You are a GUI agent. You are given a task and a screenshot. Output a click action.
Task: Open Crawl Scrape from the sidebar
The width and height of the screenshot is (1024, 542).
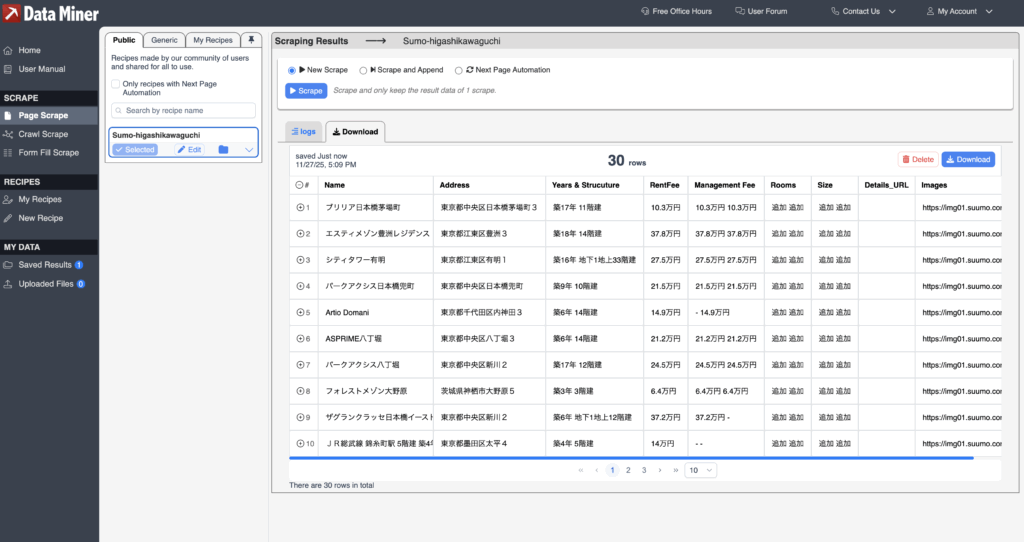click(x=43, y=134)
